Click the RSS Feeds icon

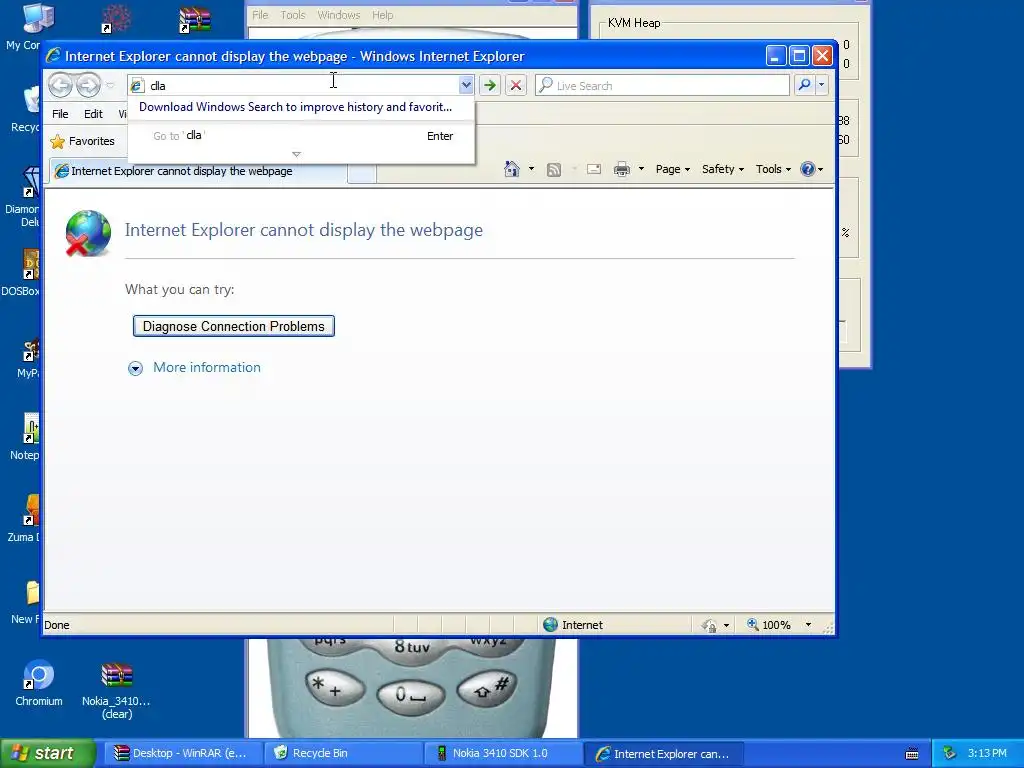[554, 170]
